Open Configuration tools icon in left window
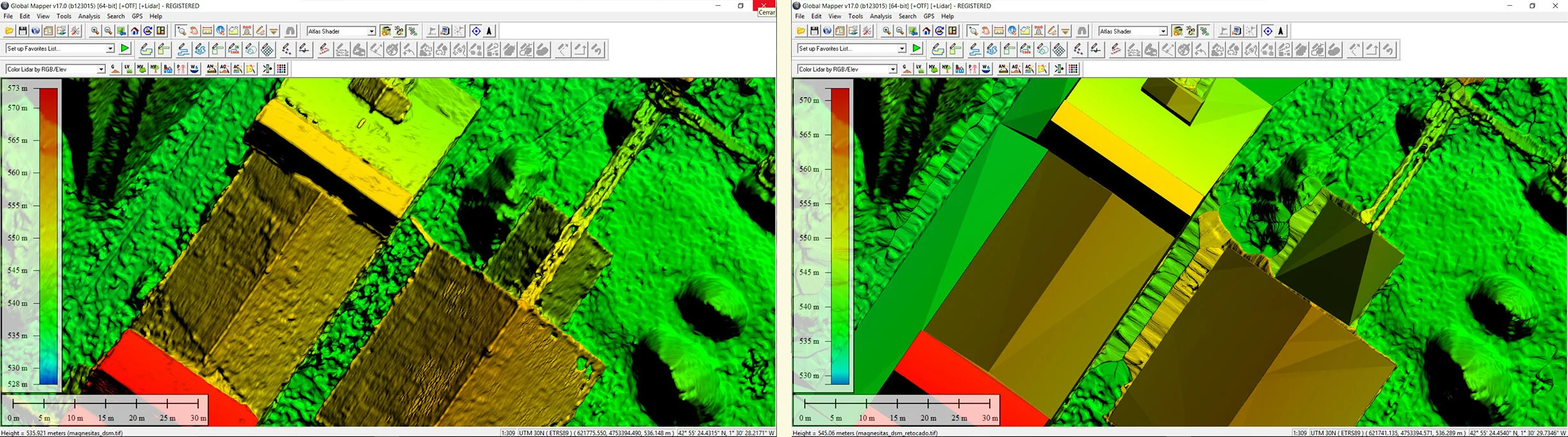The height and width of the screenshot is (437, 1568). pos(76,31)
